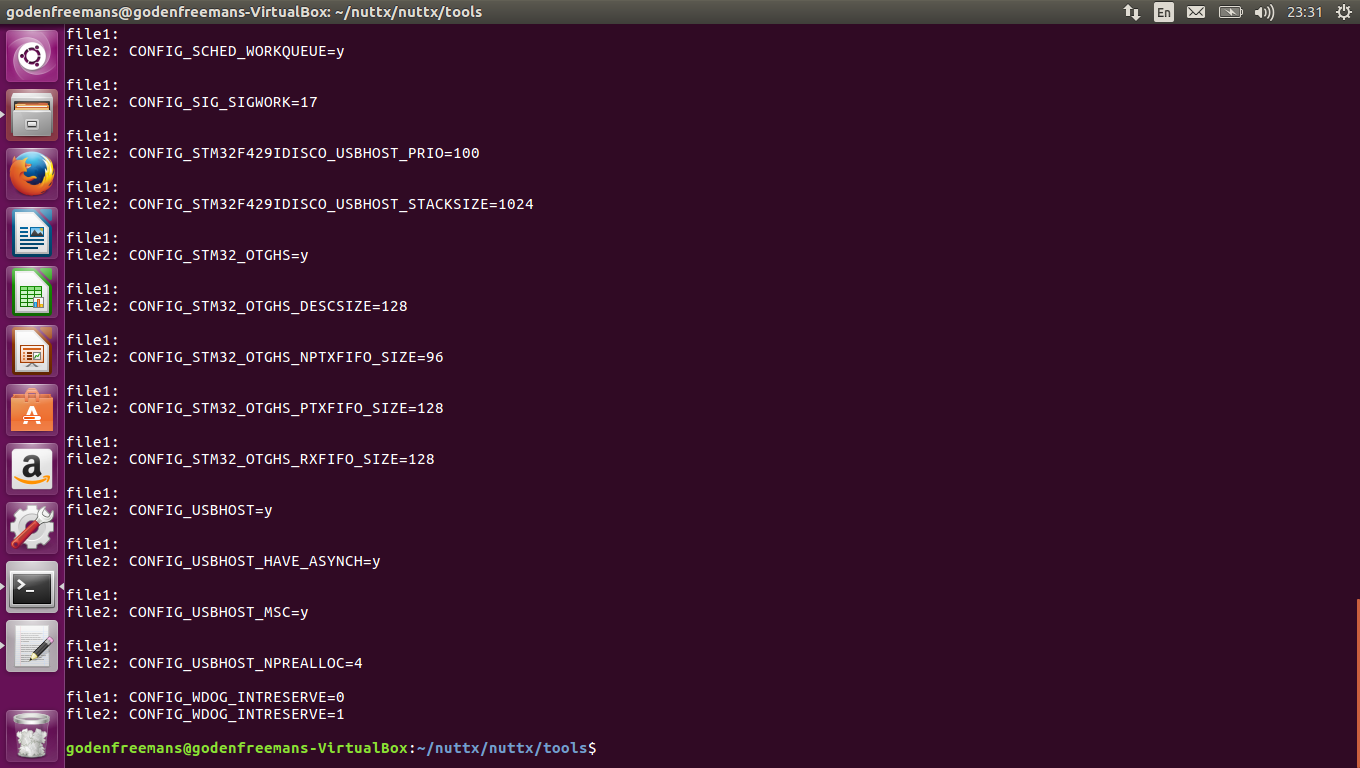
Task: Open LibreOffice Calc from launcher
Action: tap(32, 292)
